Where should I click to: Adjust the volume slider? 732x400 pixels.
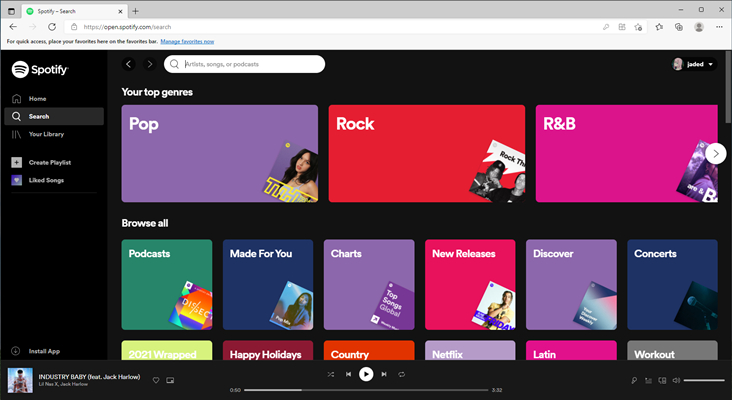pyautogui.click(x=704, y=380)
